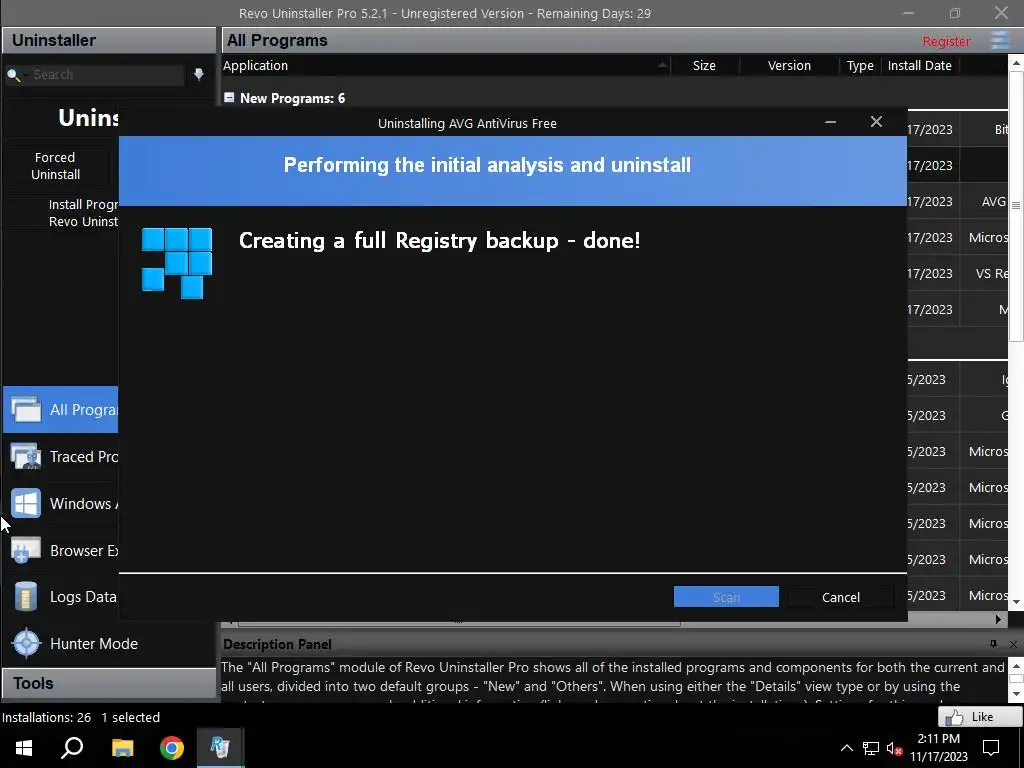
Task: Open the Browser Extensions module icon
Action: 26,551
